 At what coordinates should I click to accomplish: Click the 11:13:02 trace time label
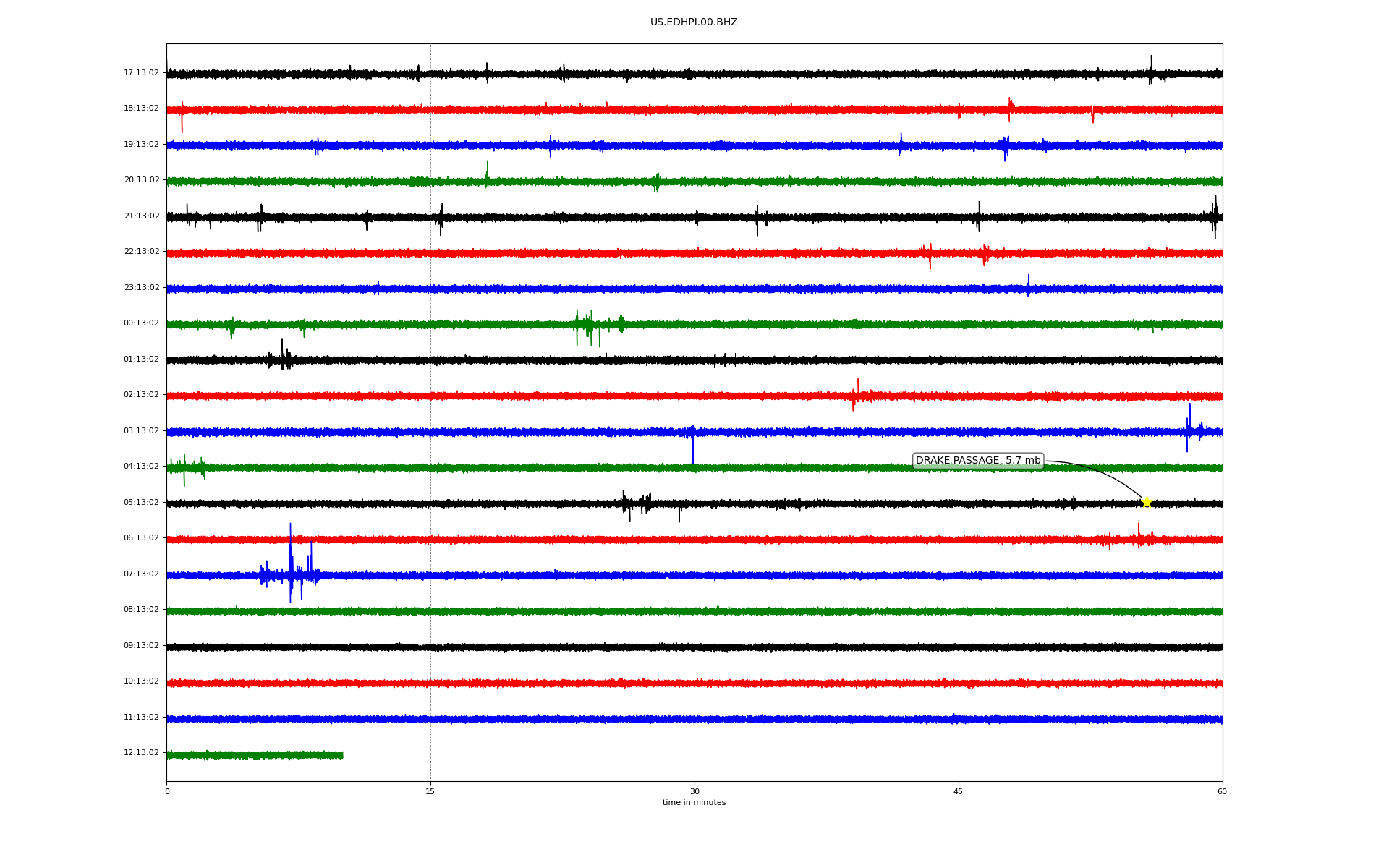click(x=141, y=718)
